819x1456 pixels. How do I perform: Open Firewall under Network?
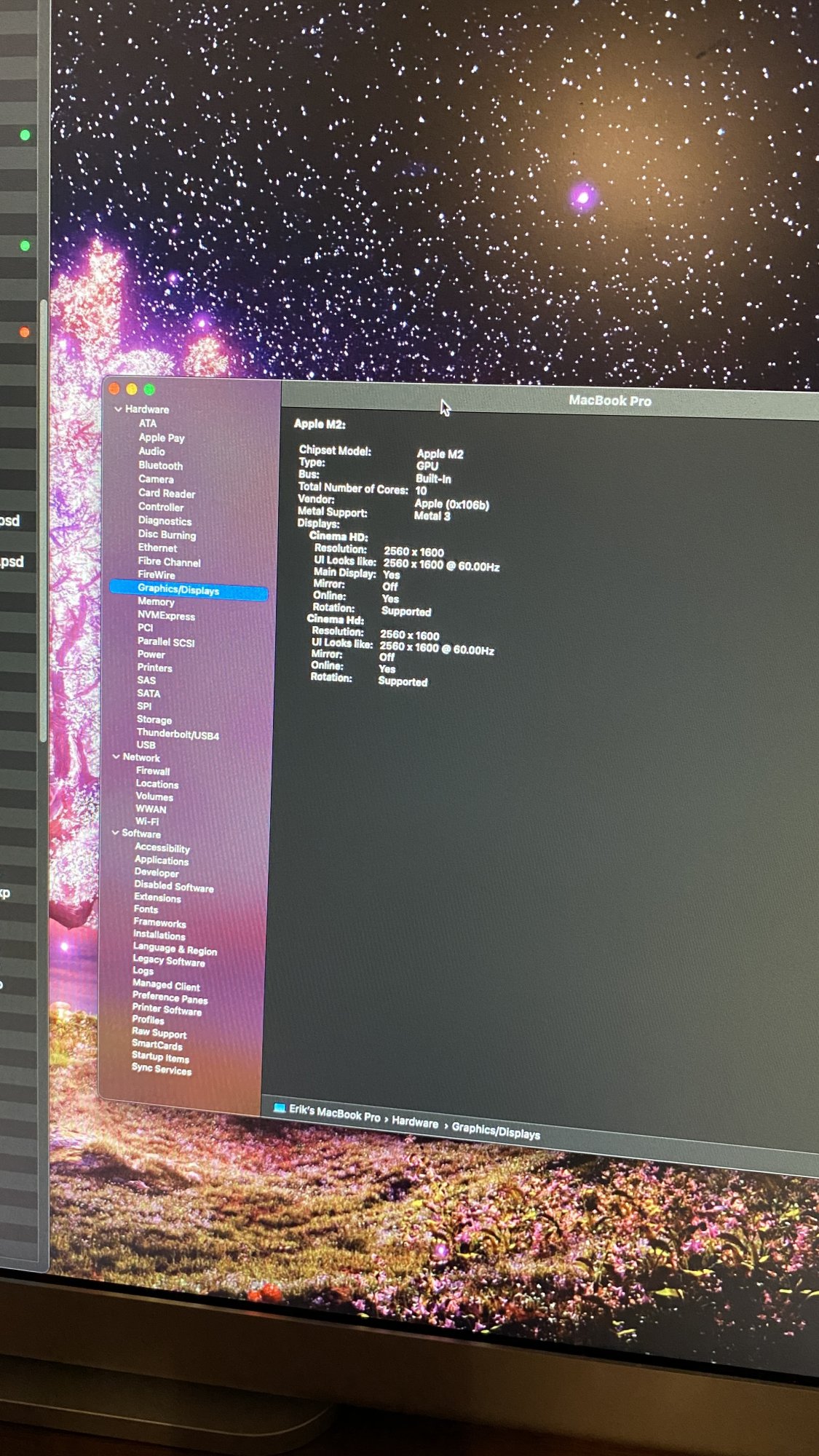(152, 771)
